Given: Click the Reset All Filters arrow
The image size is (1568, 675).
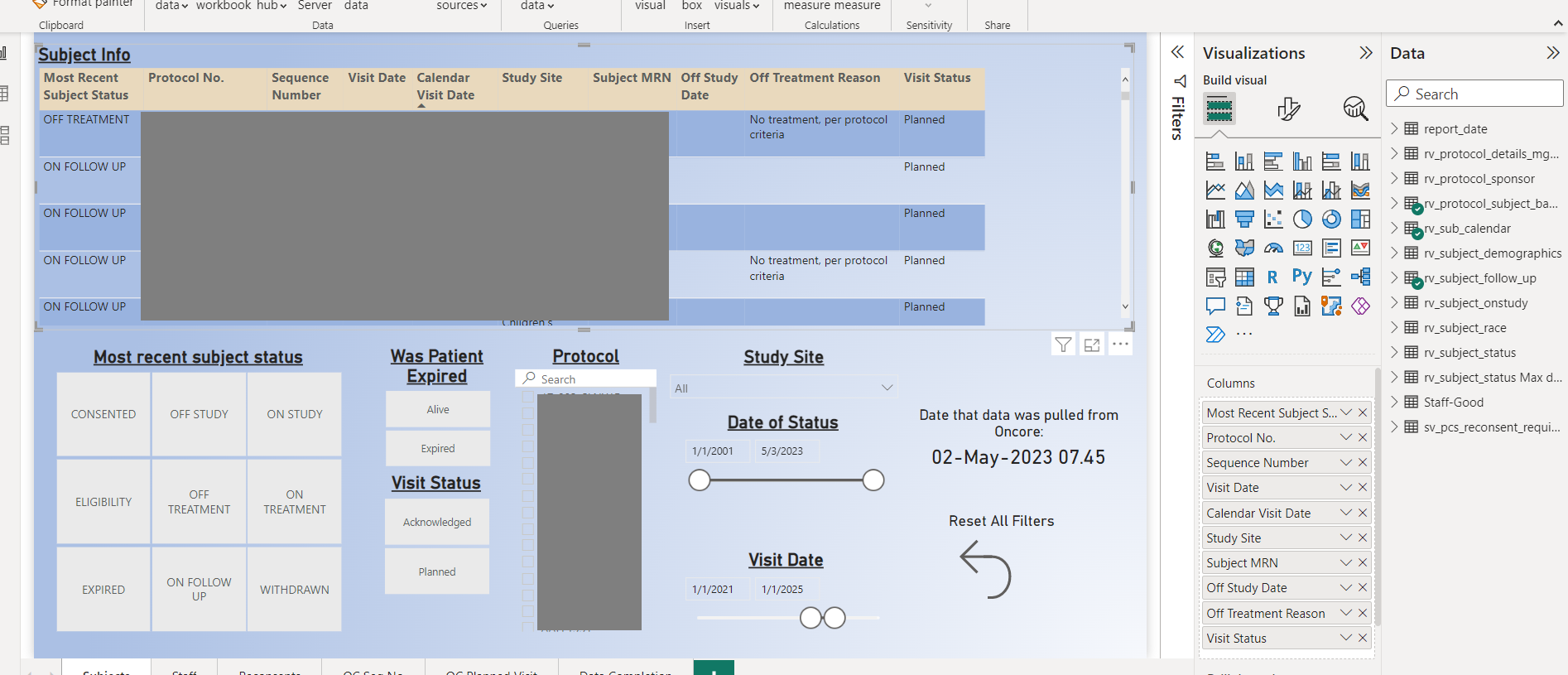Looking at the screenshot, I should (985, 570).
